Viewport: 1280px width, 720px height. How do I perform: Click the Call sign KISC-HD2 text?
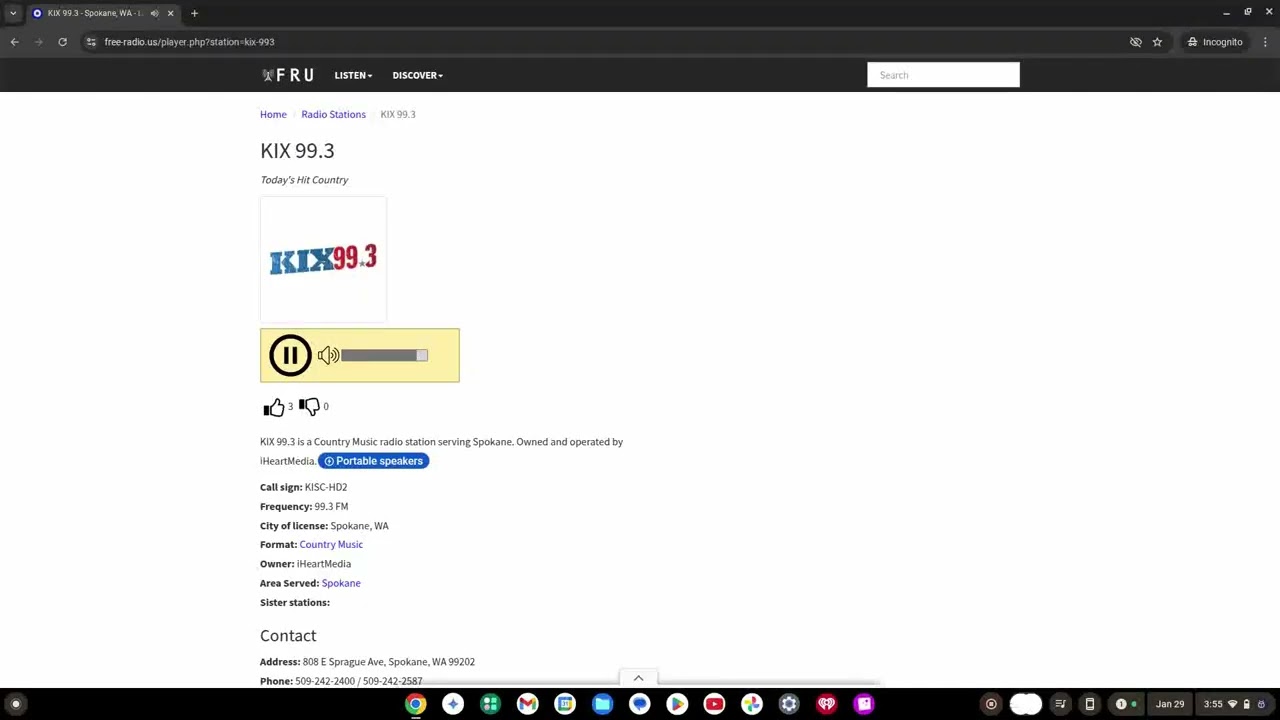click(303, 487)
